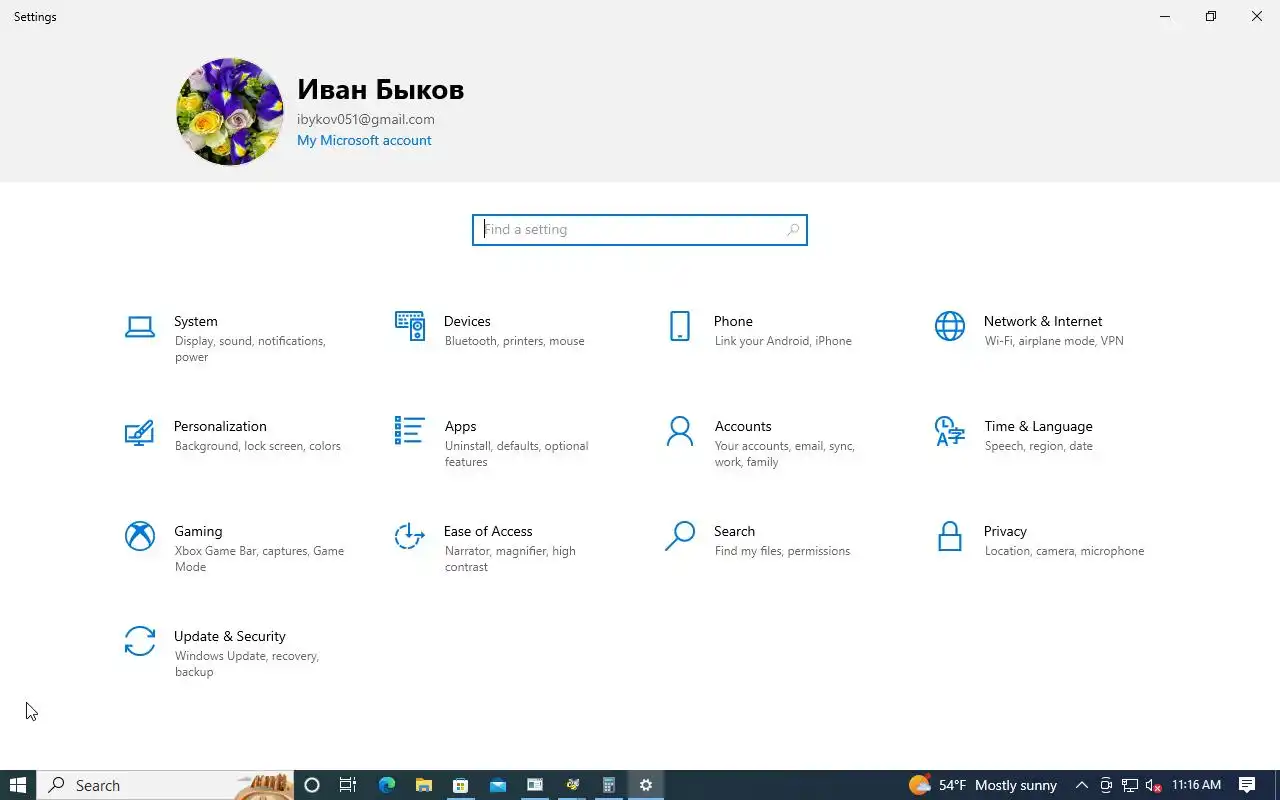This screenshot has height=800, width=1280.
Task: Open the System settings laptop icon
Action: coord(140,327)
